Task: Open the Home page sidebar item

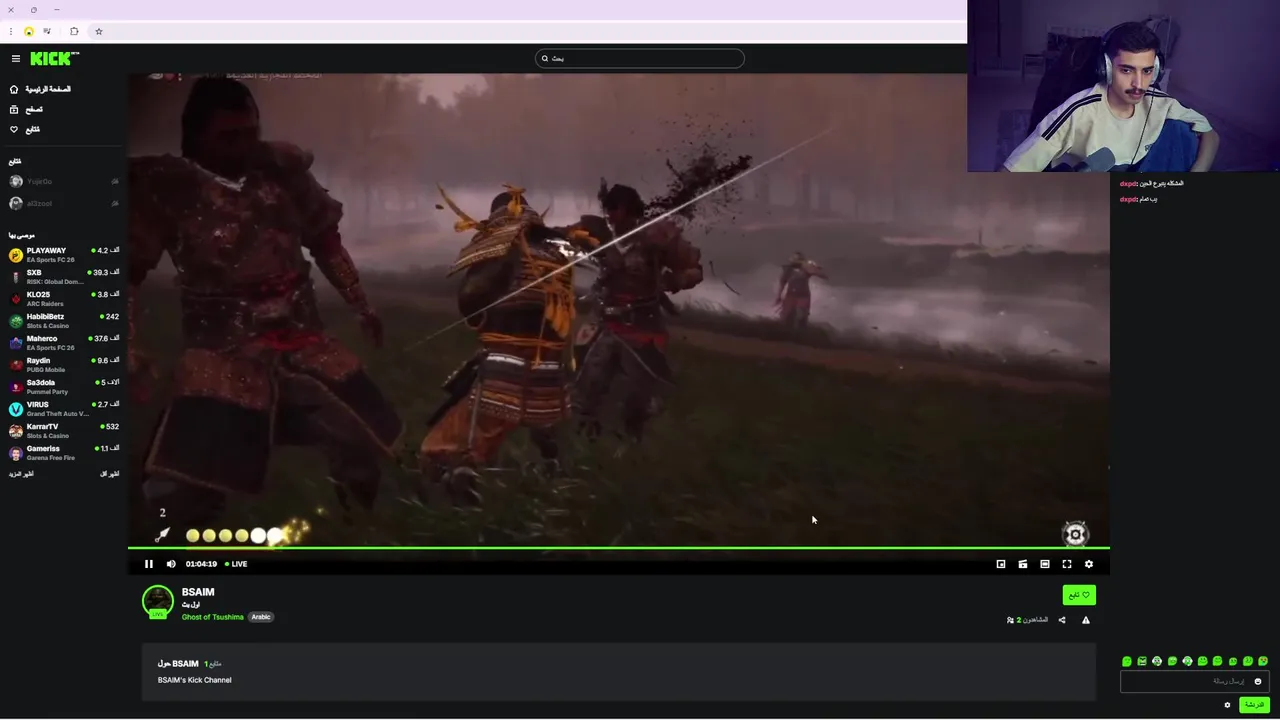Action: 40,89
